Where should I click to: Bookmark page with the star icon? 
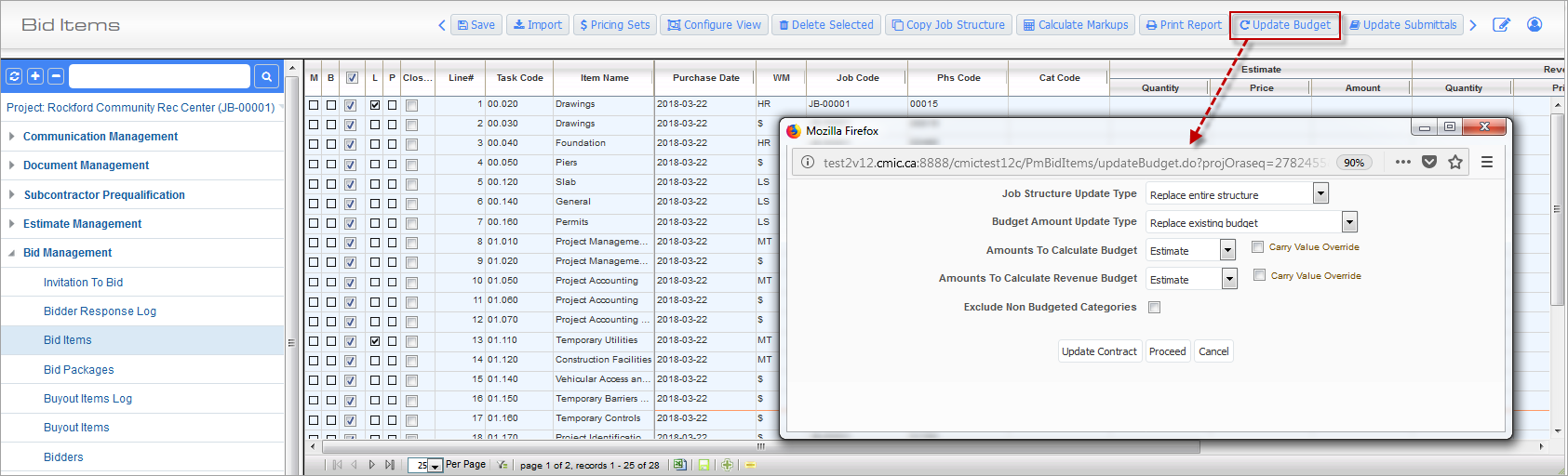(x=1455, y=162)
